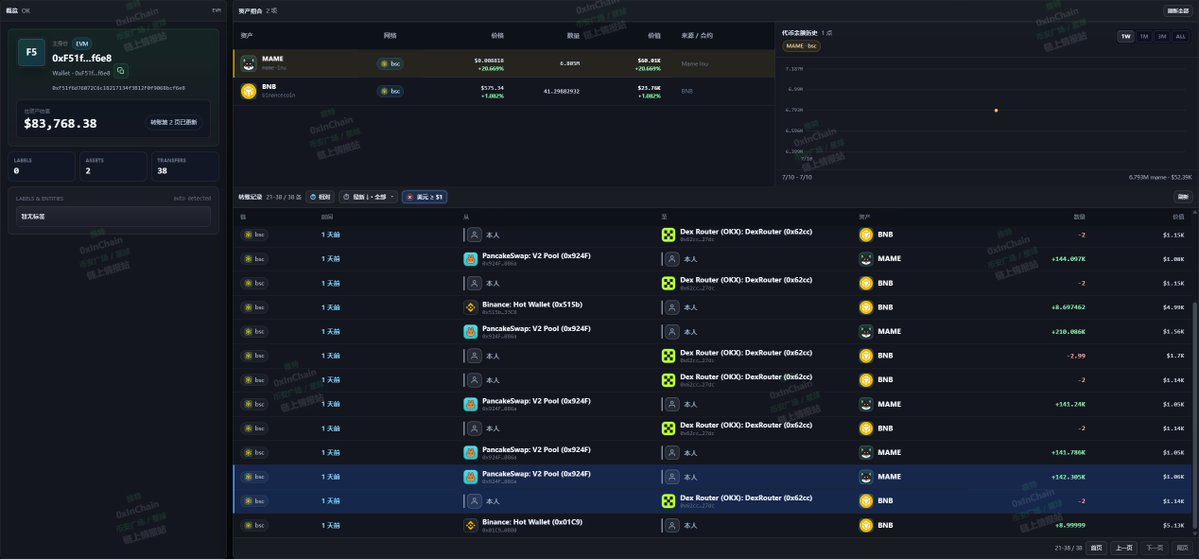
Task: Click PancakeSwap icon in the +144.097K row
Action: click(470, 258)
